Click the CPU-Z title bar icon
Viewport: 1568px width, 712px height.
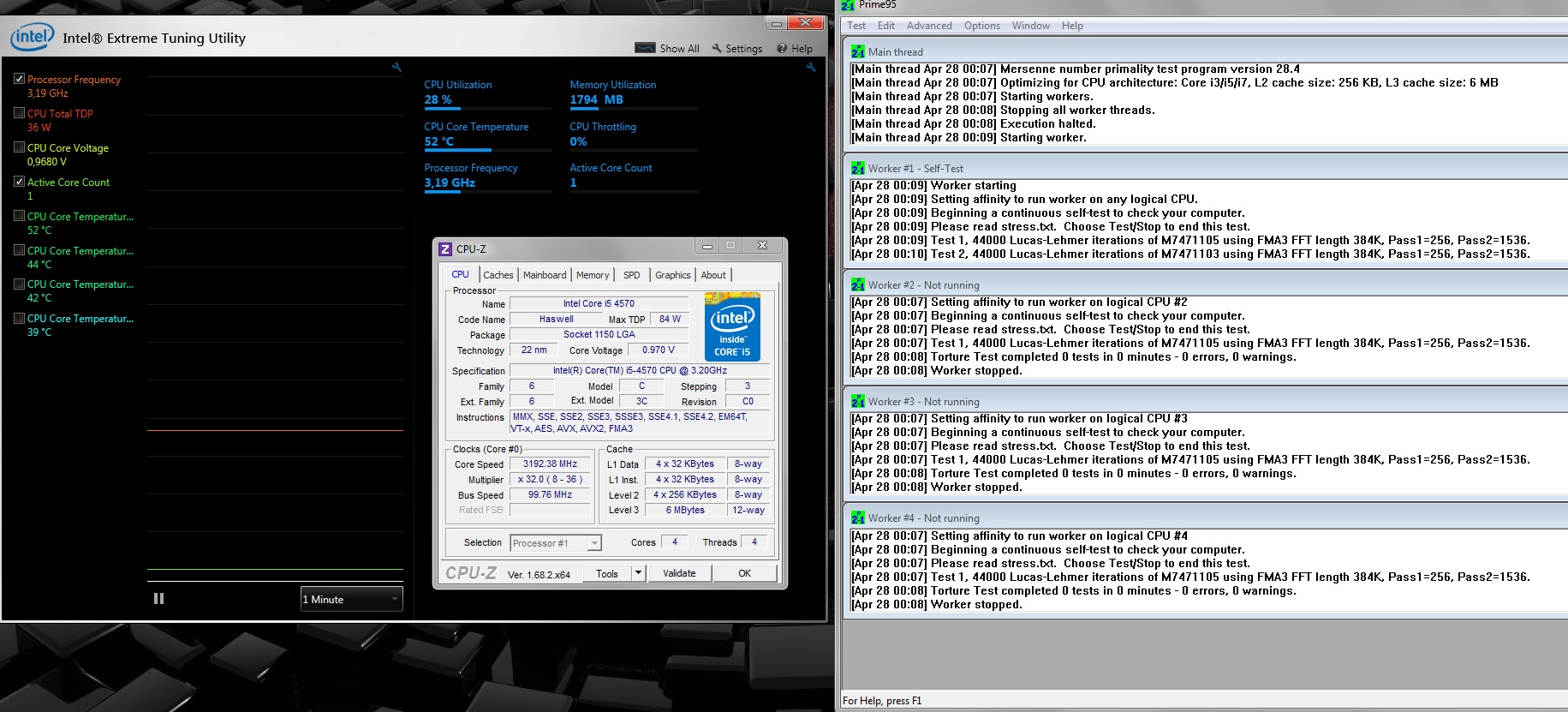[x=445, y=249]
